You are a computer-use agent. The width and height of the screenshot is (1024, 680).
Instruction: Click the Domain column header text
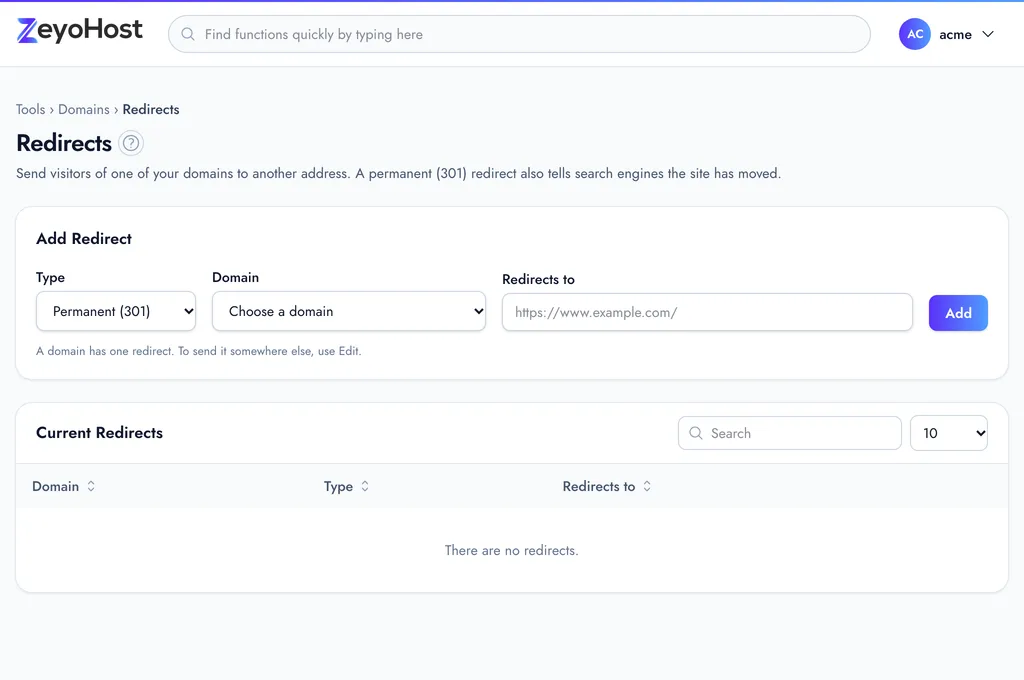click(x=56, y=486)
